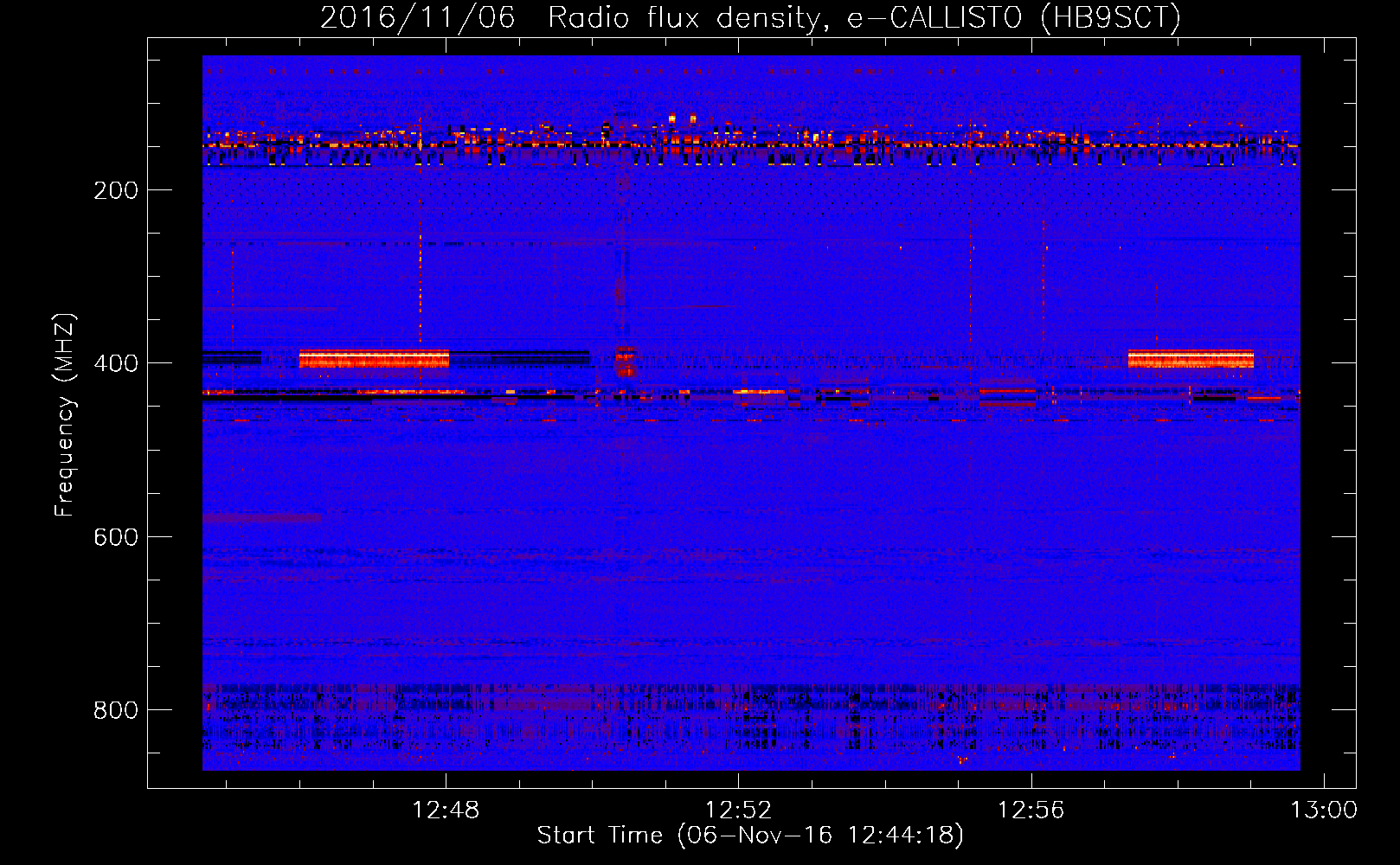Viewport: 1400px width, 865px height.
Task: Click the 200 frequency tick label
Action: [x=116, y=190]
